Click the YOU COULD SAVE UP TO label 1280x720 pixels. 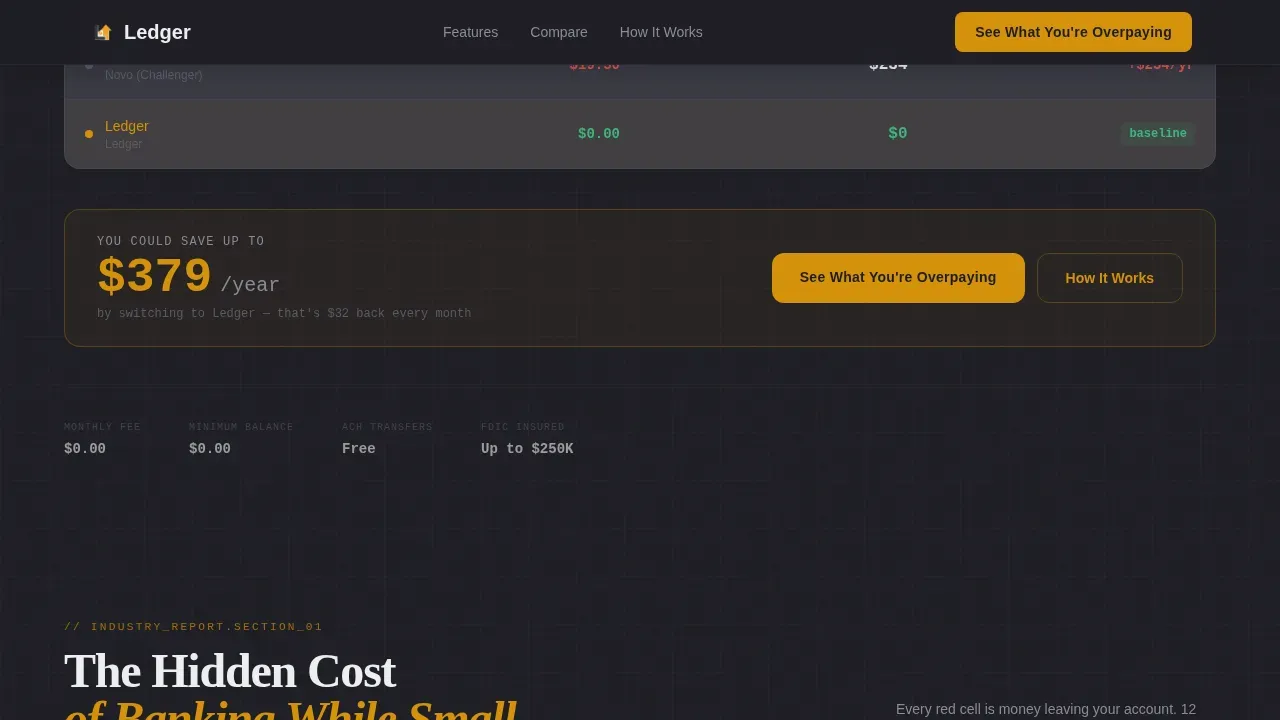181,241
